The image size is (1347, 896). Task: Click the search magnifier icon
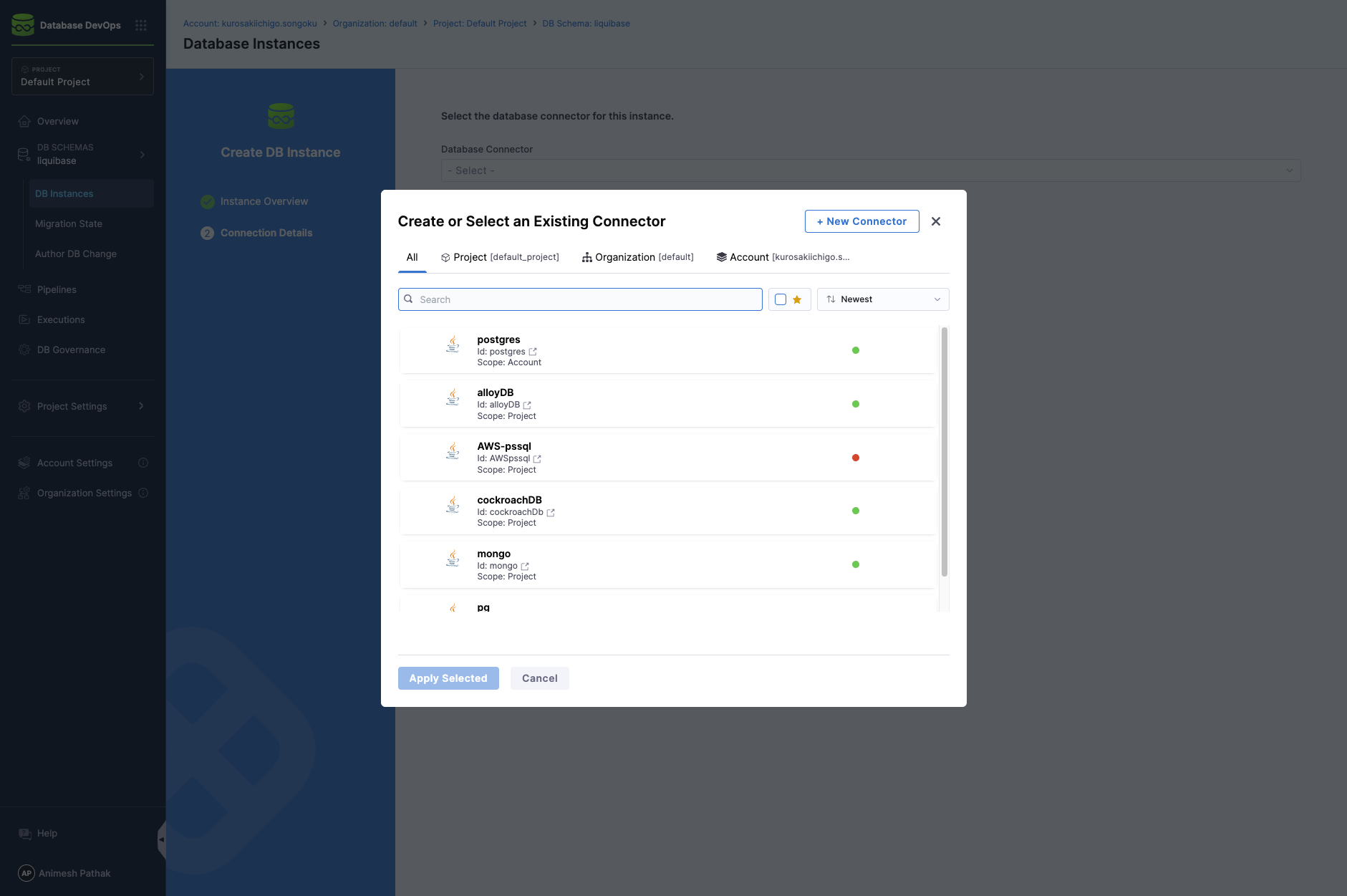(x=408, y=299)
